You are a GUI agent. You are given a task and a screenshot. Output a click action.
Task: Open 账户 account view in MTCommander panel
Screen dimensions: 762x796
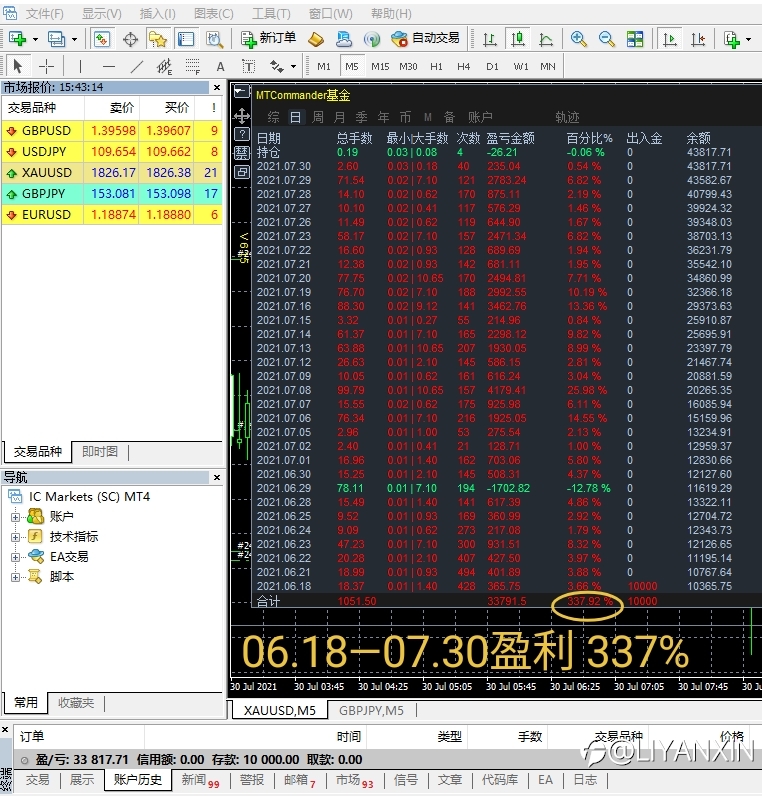481,117
